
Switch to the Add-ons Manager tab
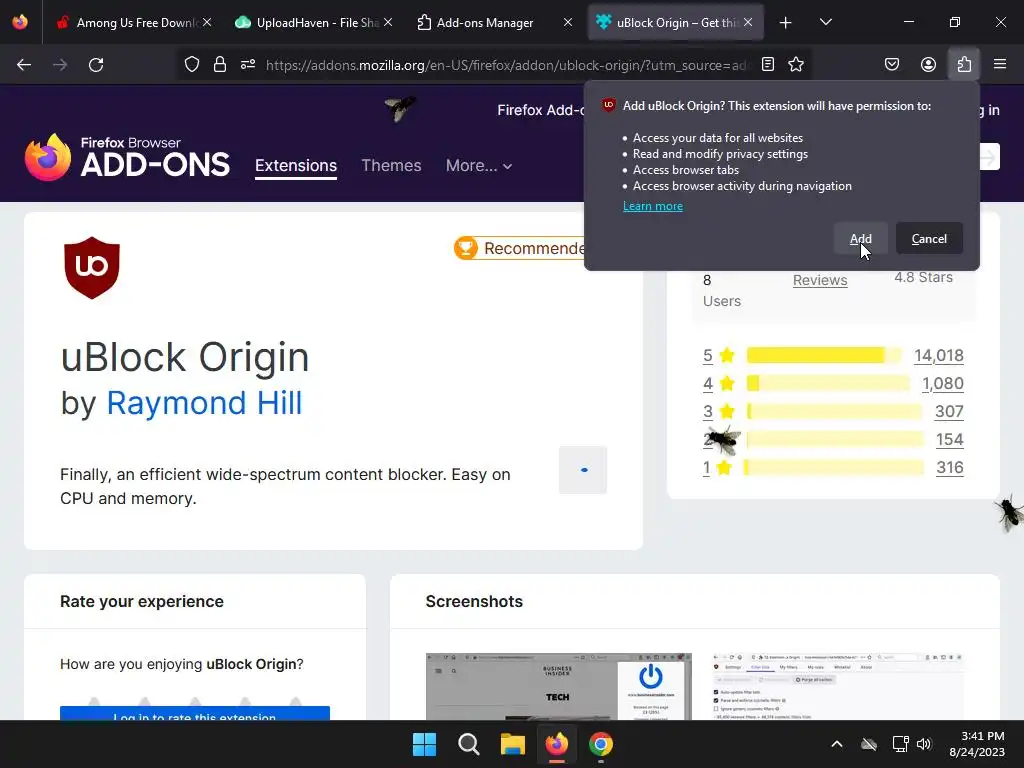494,22
